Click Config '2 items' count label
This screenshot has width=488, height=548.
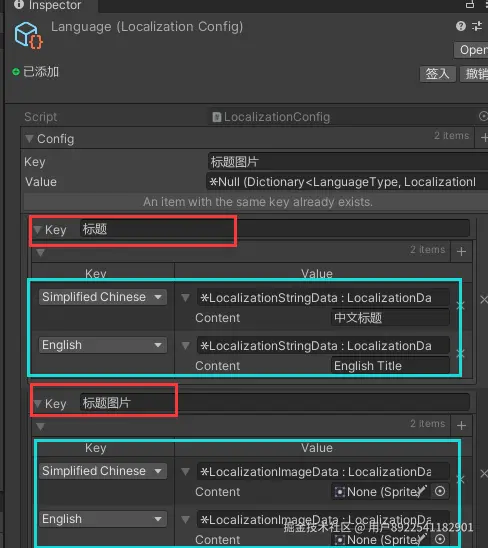[x=451, y=135]
